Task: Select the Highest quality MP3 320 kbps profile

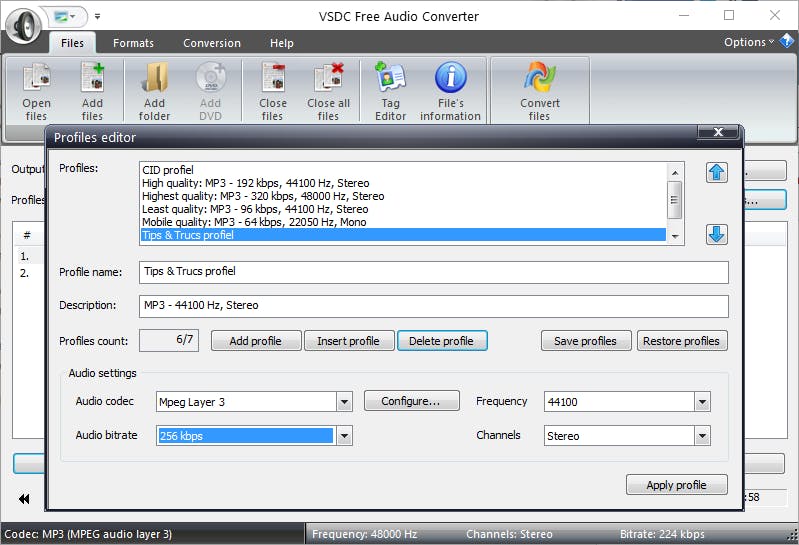Action: click(x=403, y=196)
